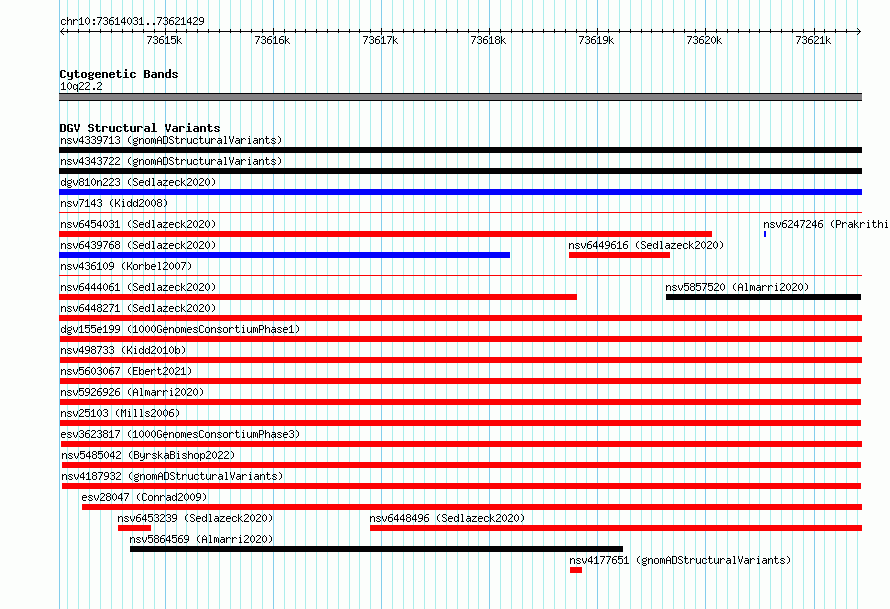Select the short red nsv6453239 bar
The height and width of the screenshot is (609, 890).
[135, 528]
